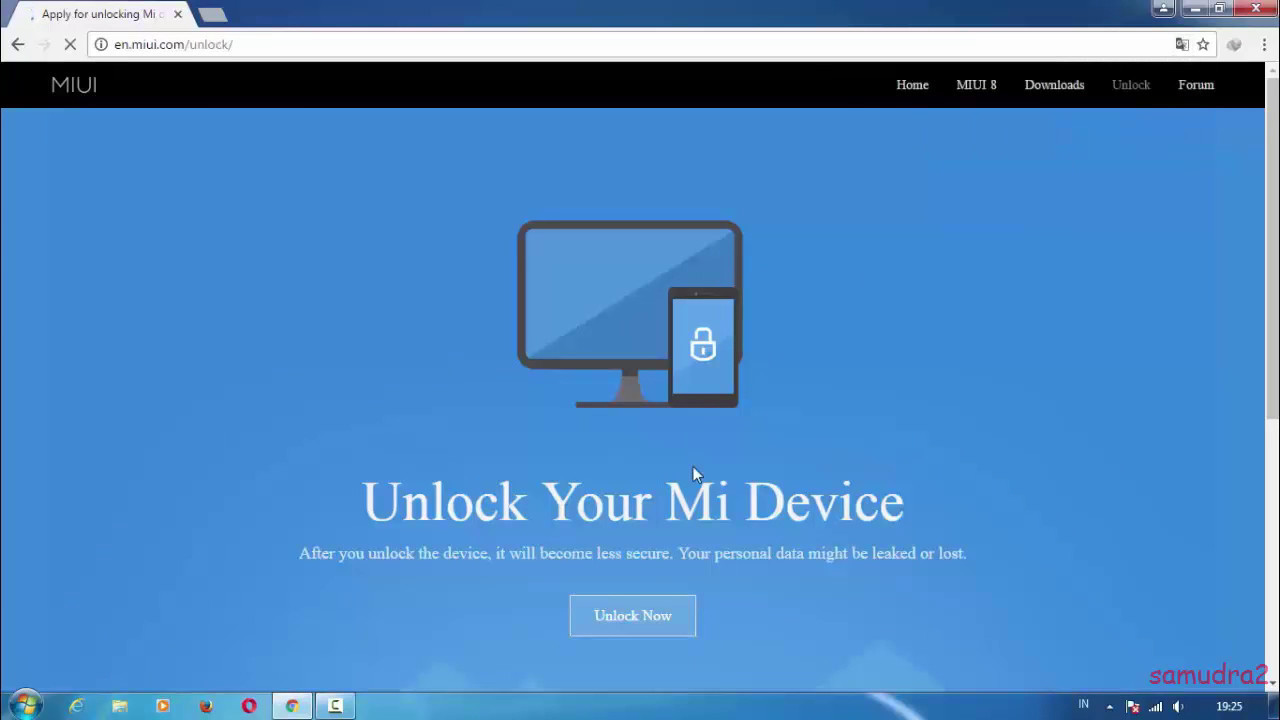Screen dimensions: 1280x720
Task: Click the MIUI logo in the header
Action: (74, 85)
